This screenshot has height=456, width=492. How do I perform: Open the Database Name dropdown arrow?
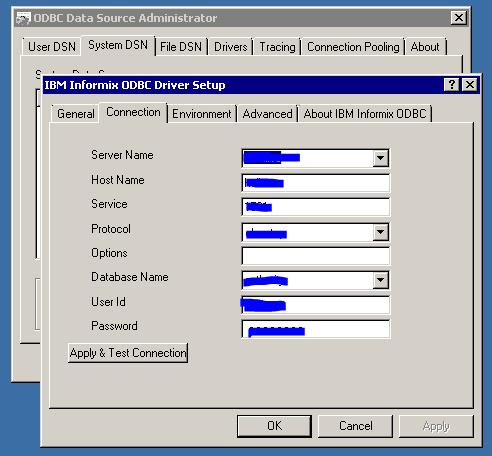tap(380, 280)
